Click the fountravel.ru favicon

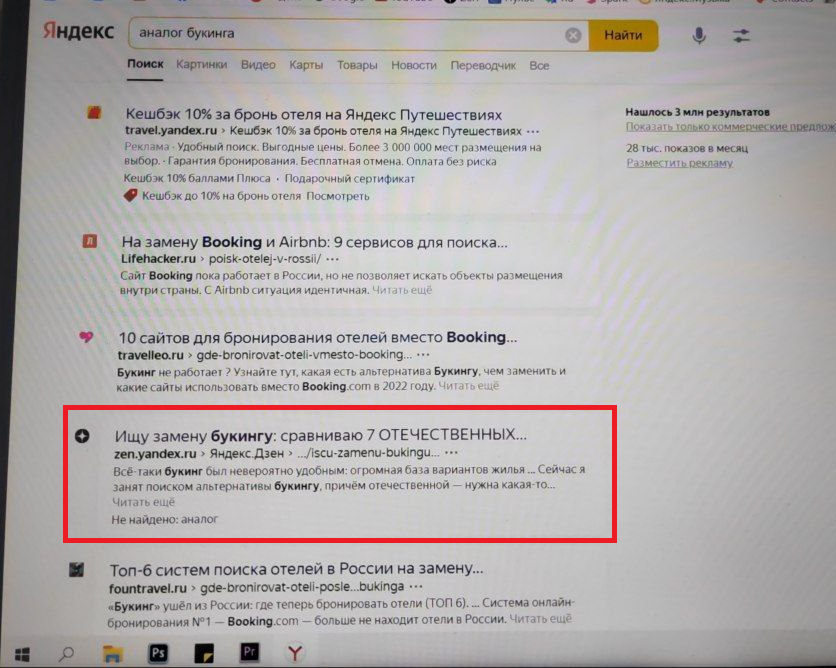click(77, 569)
